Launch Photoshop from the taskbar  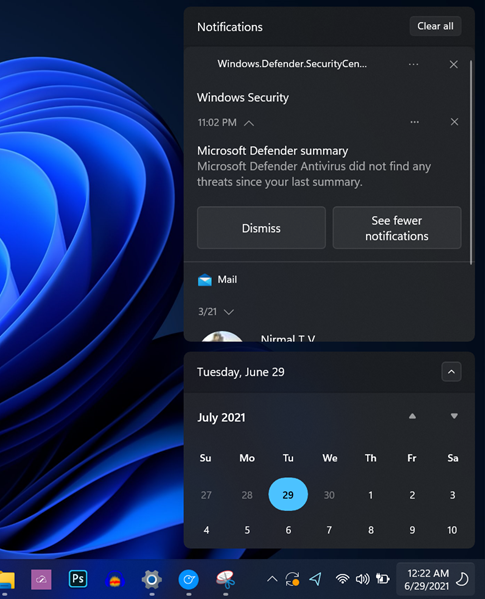(x=78, y=579)
